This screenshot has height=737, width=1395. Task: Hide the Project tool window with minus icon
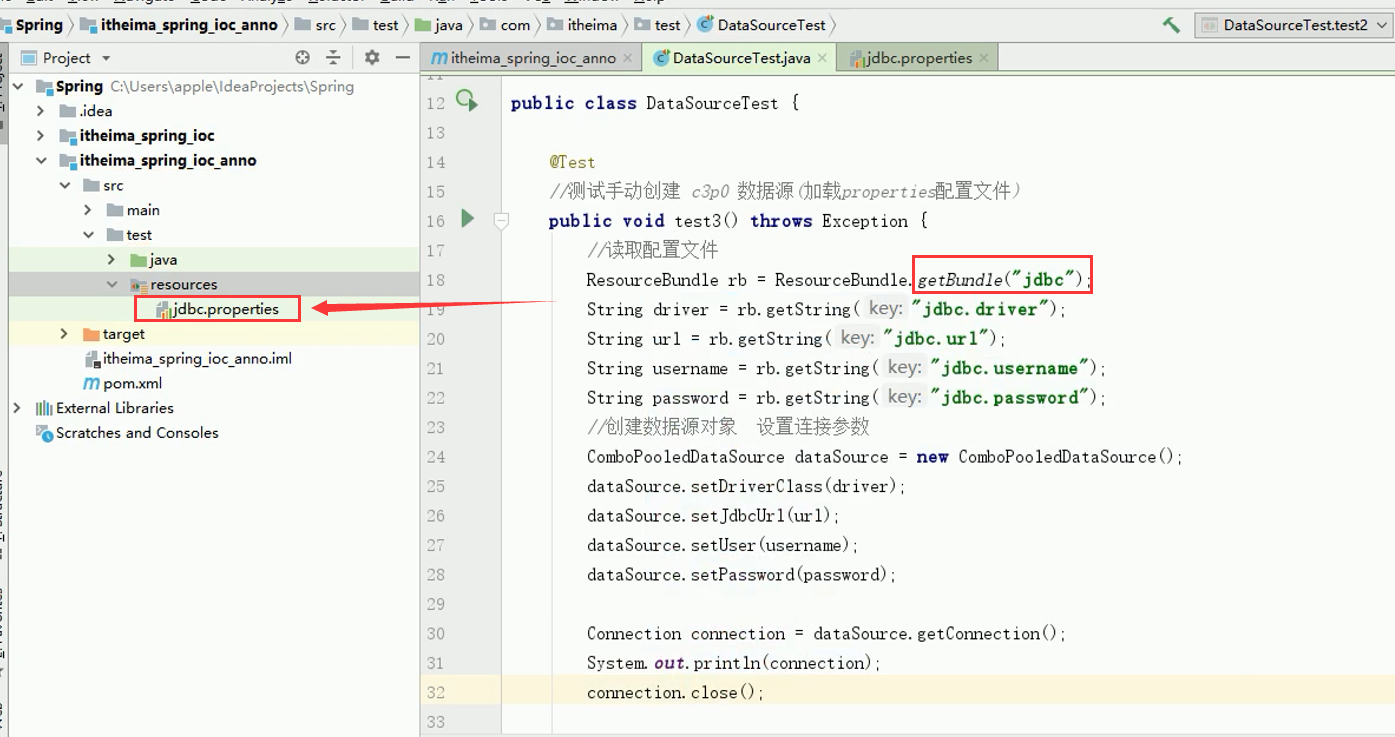403,58
